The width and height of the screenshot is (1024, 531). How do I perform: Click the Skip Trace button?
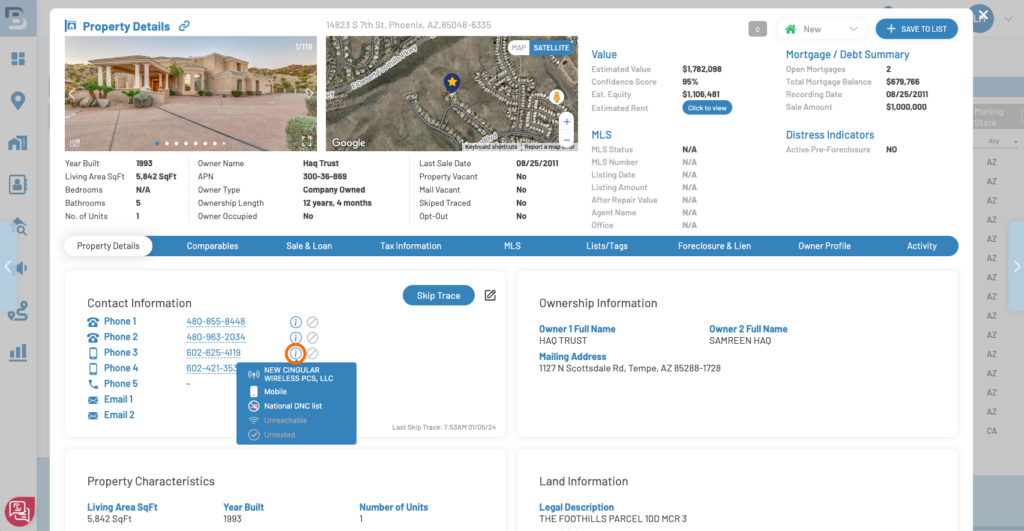(438, 295)
